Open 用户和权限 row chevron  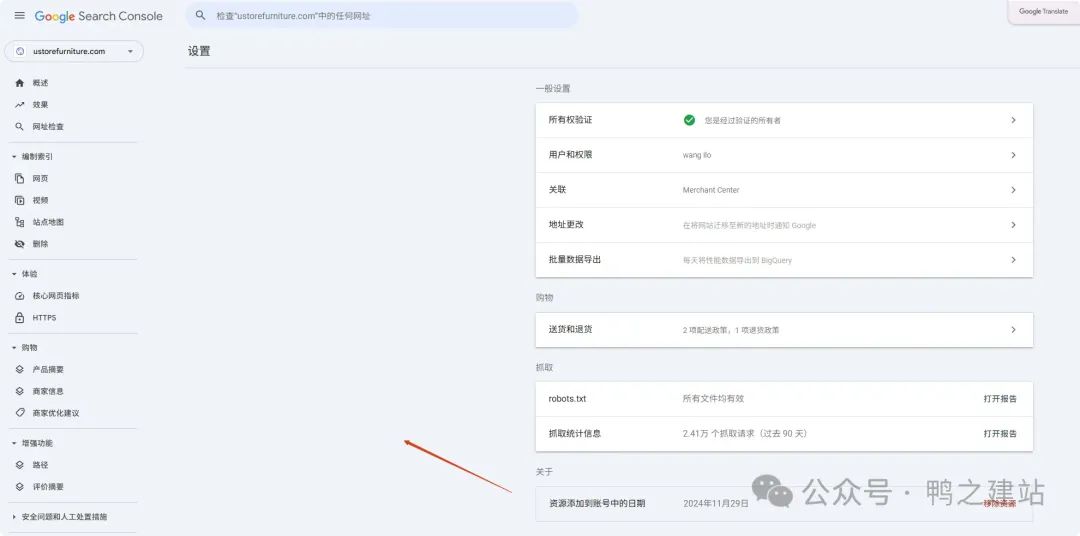click(x=1013, y=155)
